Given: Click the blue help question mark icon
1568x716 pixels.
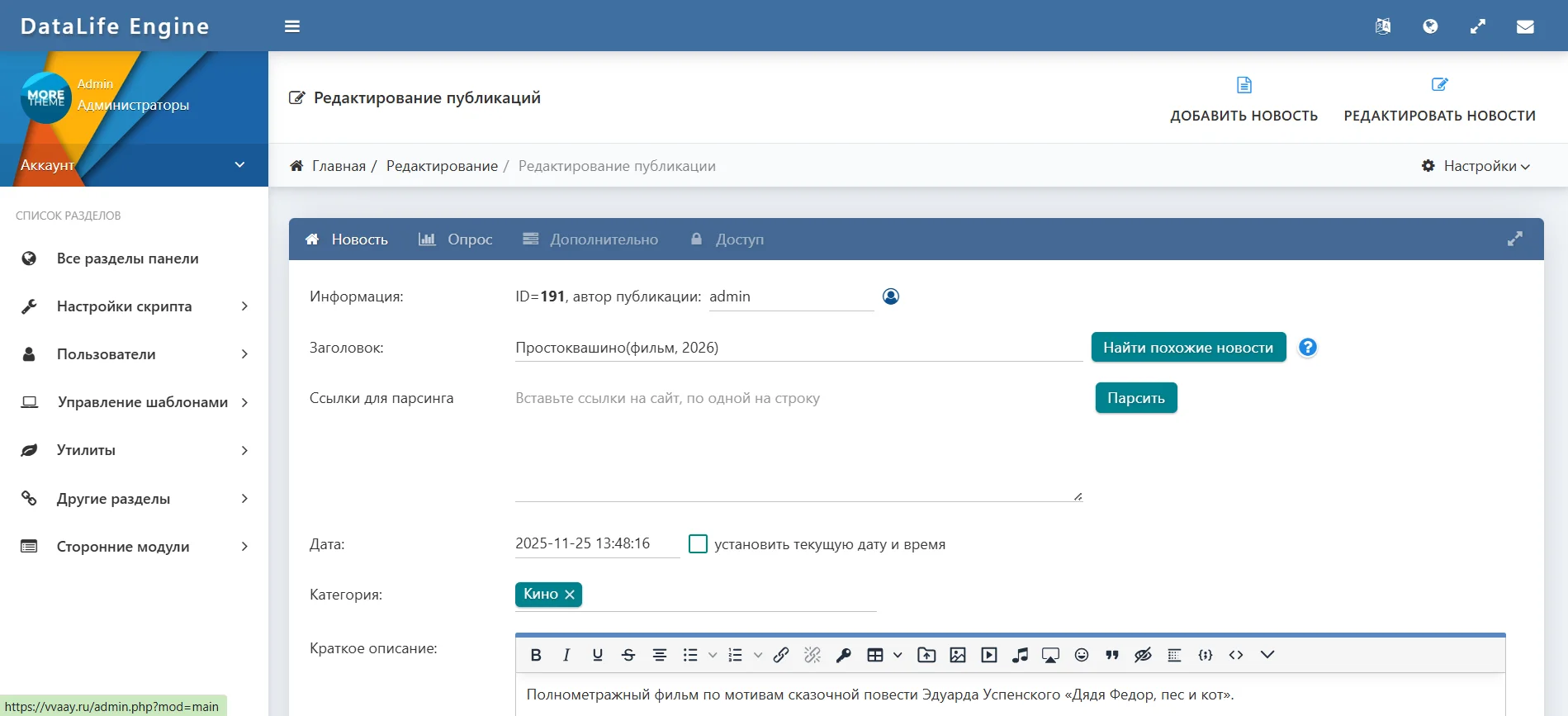Looking at the screenshot, I should (1307, 348).
